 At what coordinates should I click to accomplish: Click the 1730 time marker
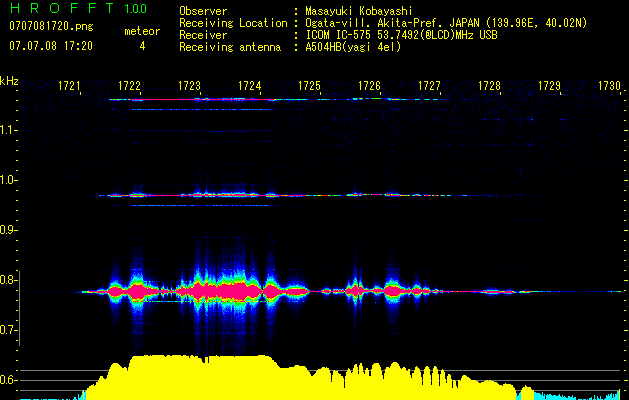(609, 86)
